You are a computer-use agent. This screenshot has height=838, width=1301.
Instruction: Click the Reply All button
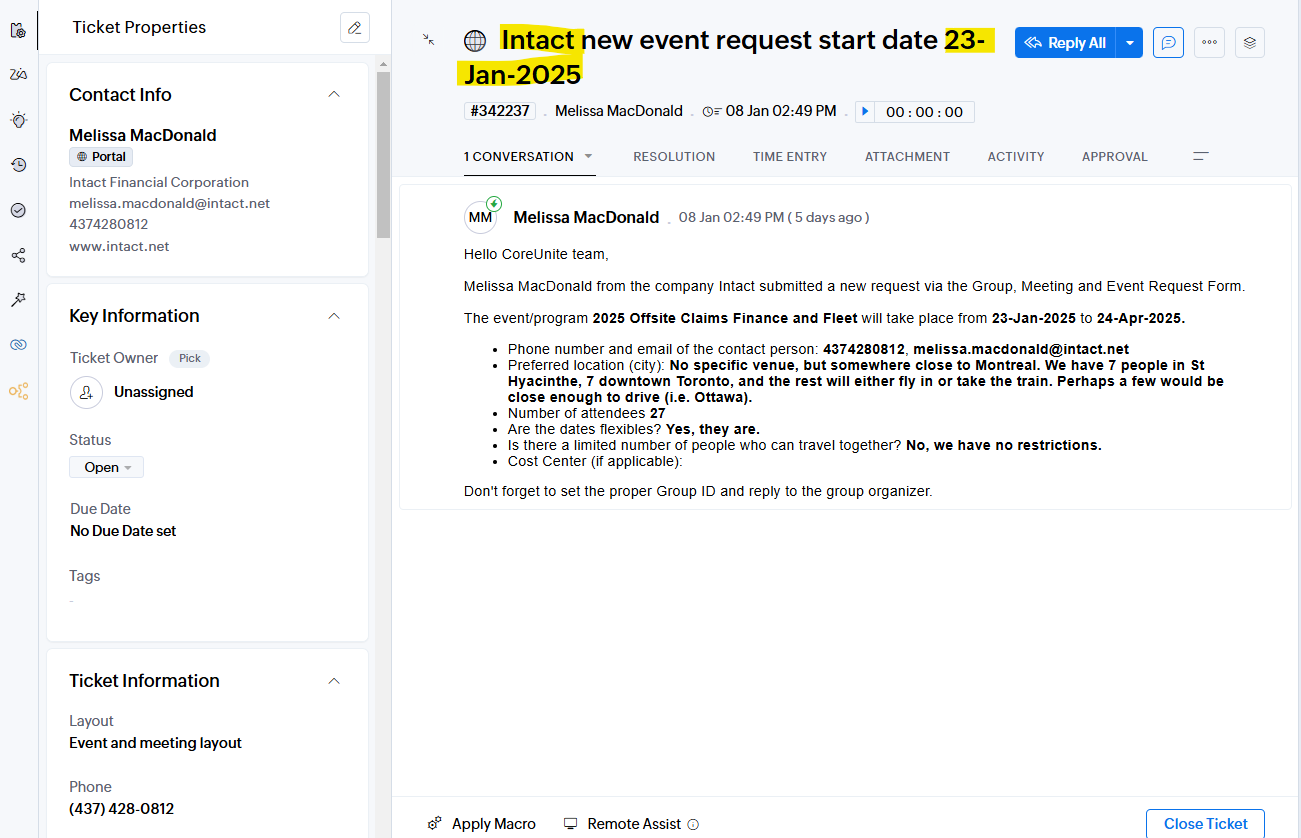[x=1065, y=43]
